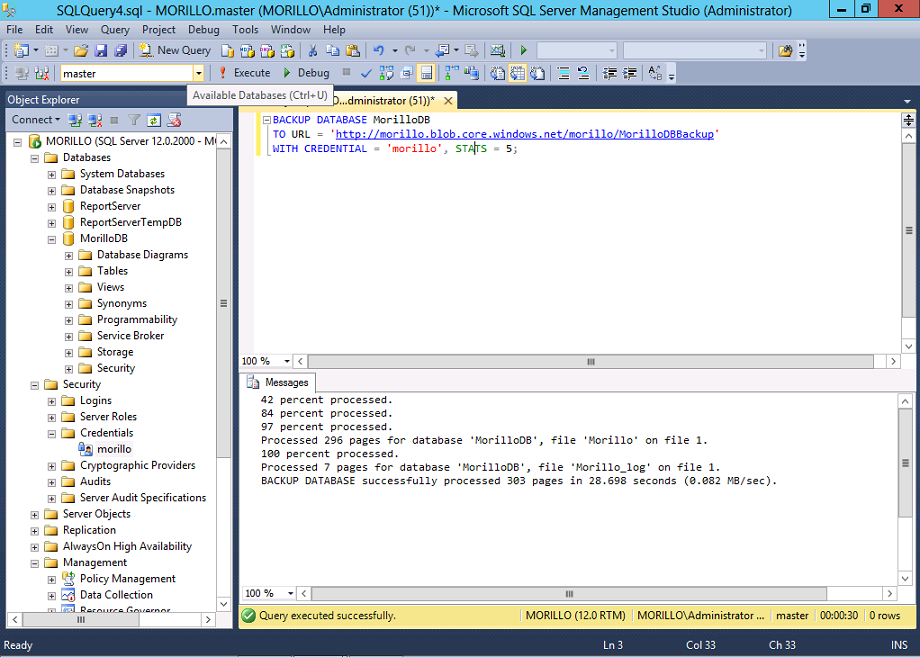Open the Window menu

pos(290,29)
